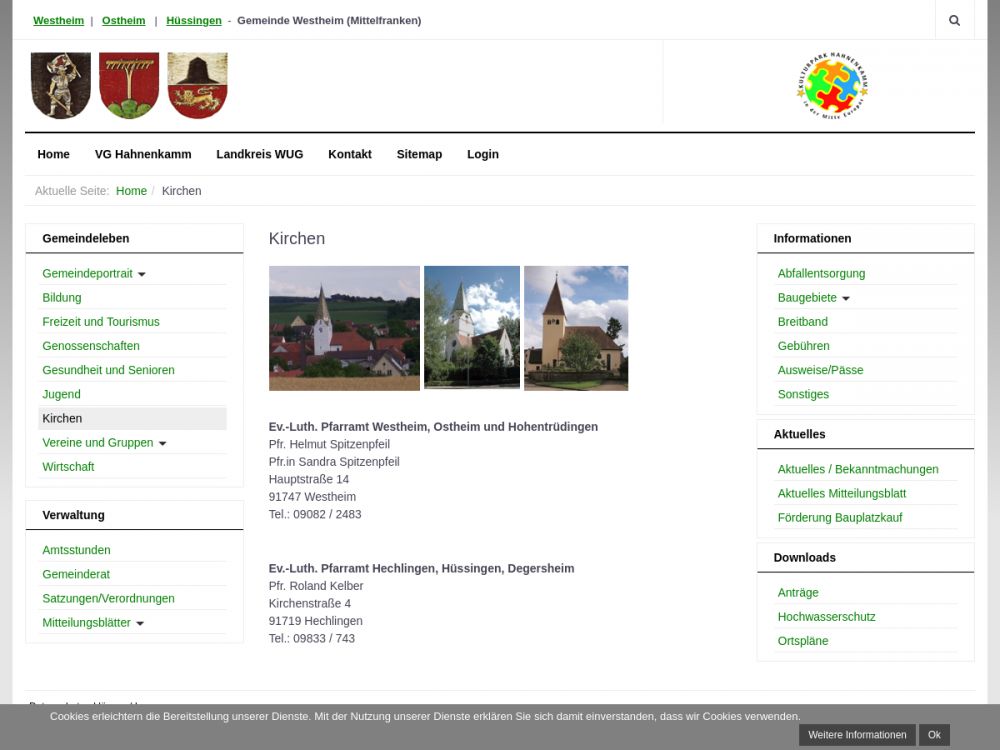The width and height of the screenshot is (1000, 750).
Task: Open Amtsstunden under Verwaltung
Action: (76, 550)
